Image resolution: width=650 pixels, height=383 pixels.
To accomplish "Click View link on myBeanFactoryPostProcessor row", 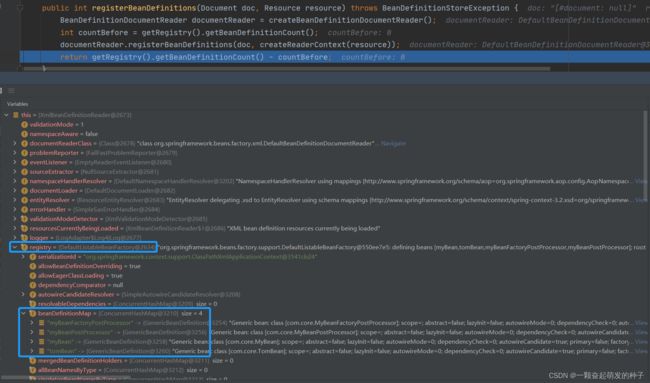I will (x=641, y=323).
